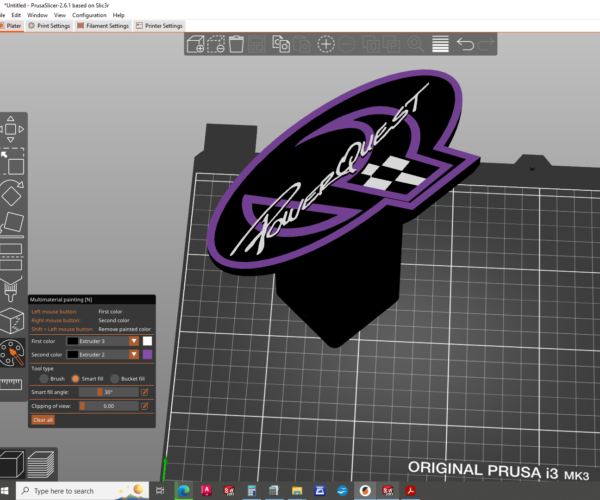The height and width of the screenshot is (500, 600).
Task: Select the Measure ruler tool
Action: (x=11, y=384)
